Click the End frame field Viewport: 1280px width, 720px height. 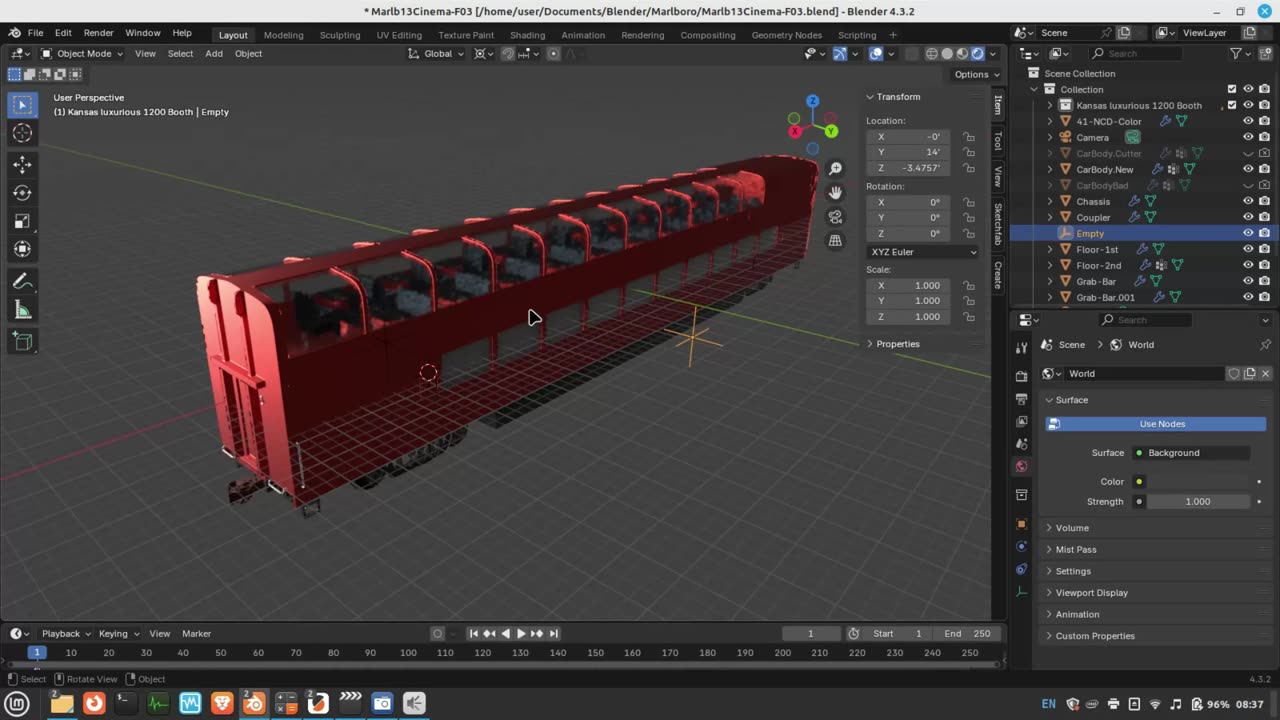click(x=967, y=633)
